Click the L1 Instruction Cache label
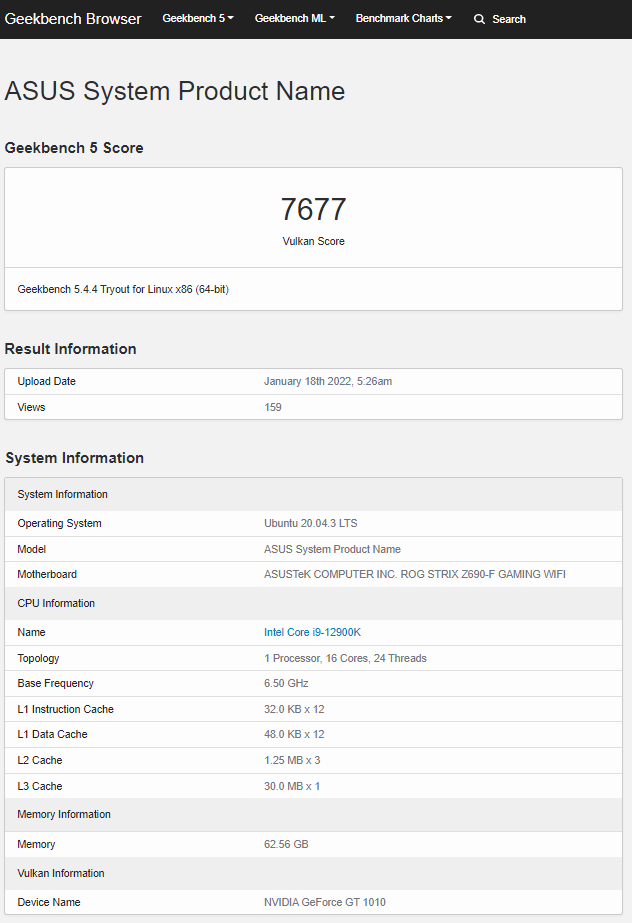Image resolution: width=632 pixels, height=923 pixels. (x=65, y=709)
